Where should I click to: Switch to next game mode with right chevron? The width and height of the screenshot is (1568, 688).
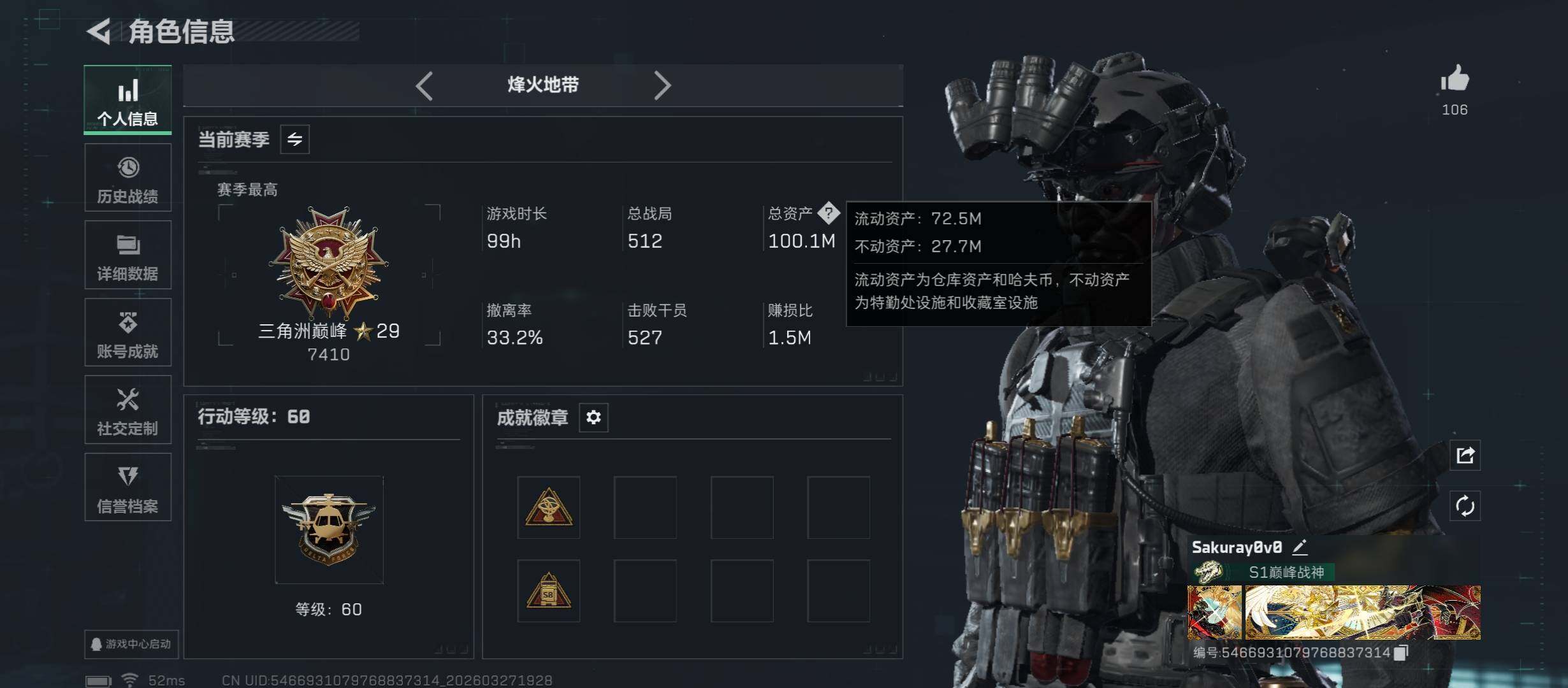pos(662,85)
